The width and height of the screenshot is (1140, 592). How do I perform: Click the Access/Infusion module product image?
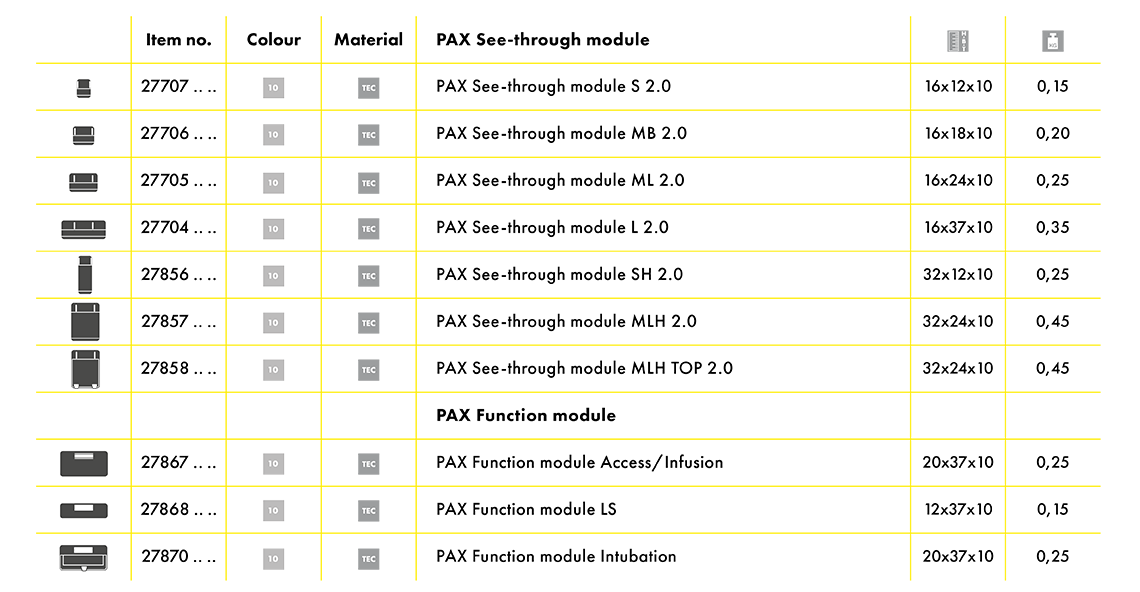click(x=84, y=463)
